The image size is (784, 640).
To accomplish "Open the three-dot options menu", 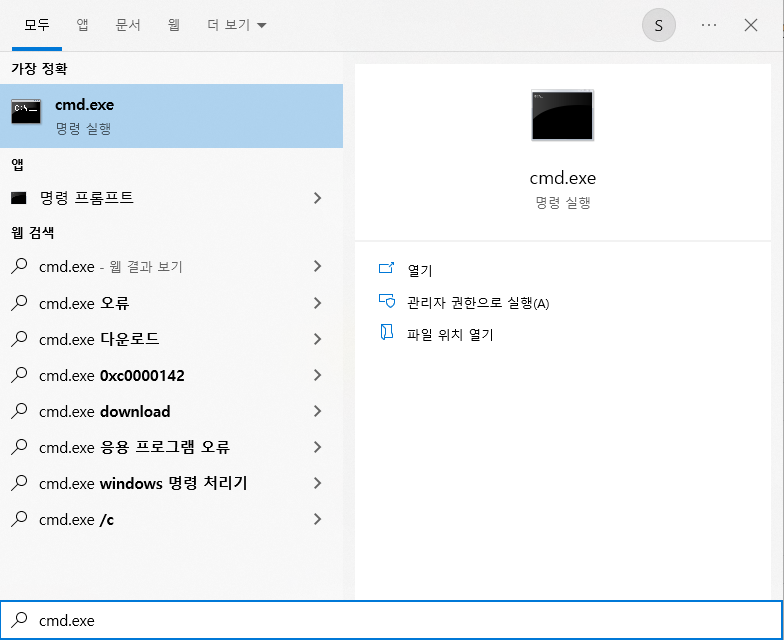I will pyautogui.click(x=709, y=25).
